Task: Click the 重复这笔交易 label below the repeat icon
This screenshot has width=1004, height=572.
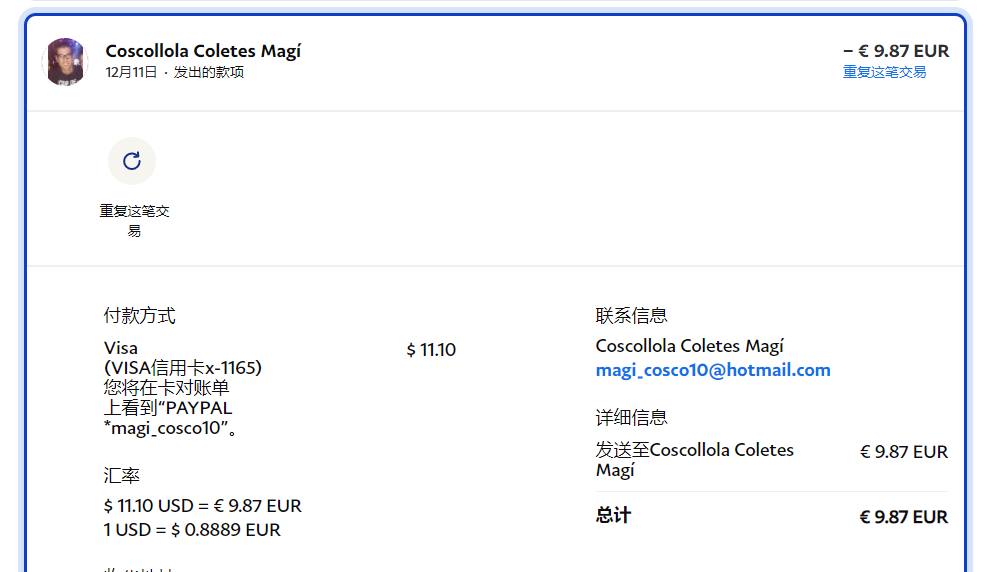Action: click(x=134, y=220)
